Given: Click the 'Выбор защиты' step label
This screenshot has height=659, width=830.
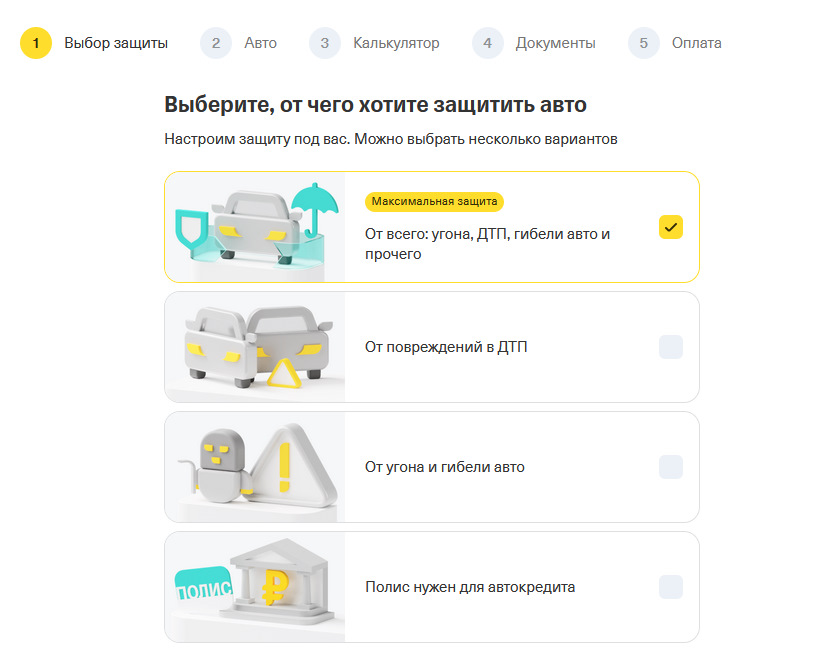Looking at the screenshot, I should (116, 43).
